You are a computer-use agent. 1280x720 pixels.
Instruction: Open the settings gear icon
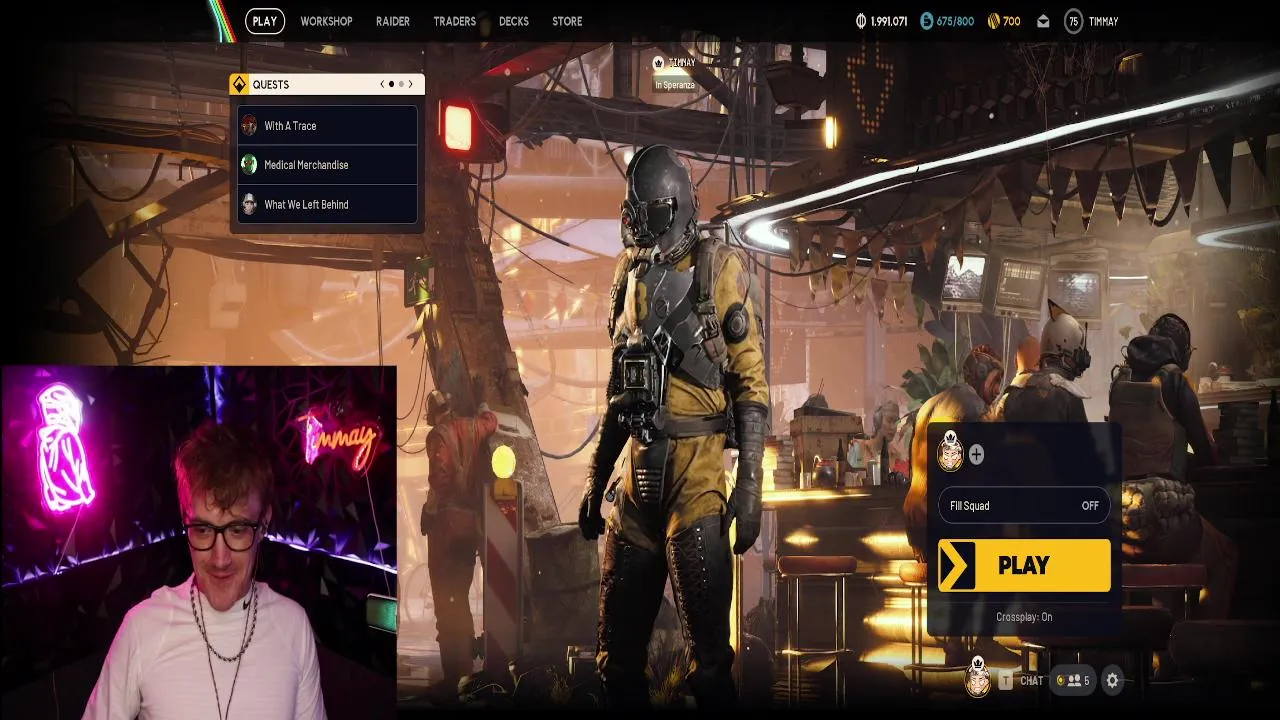(1112, 681)
